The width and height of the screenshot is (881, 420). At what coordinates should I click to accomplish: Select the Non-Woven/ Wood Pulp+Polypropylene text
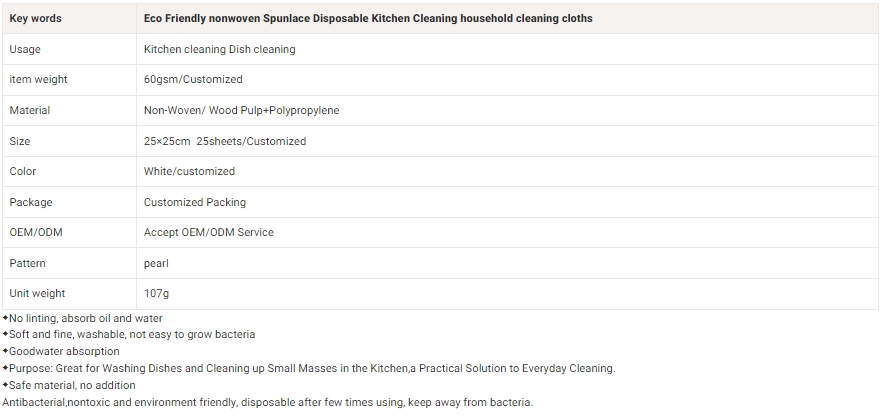tap(241, 110)
